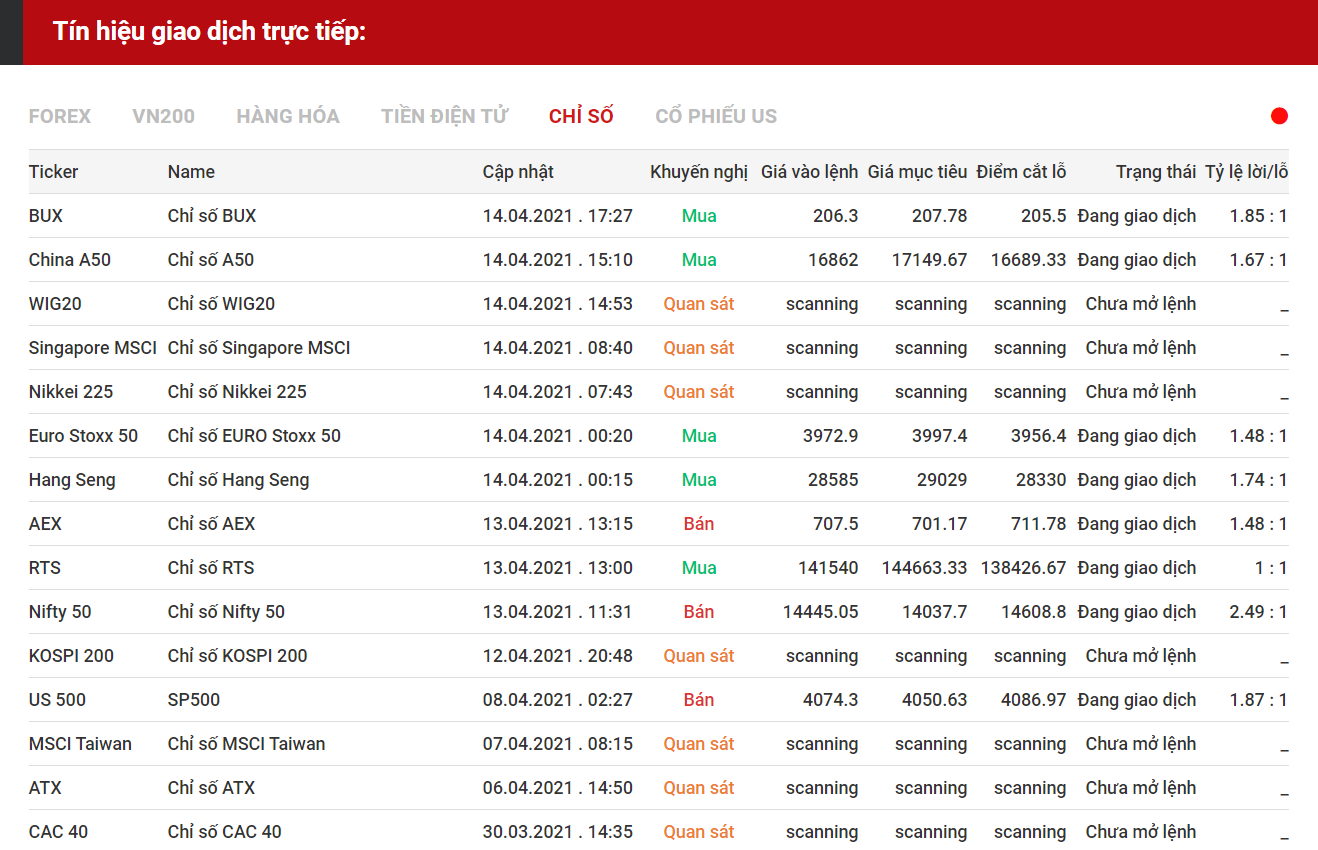Select the US 500 ticker
The image size is (1318, 850).
coord(58,700)
